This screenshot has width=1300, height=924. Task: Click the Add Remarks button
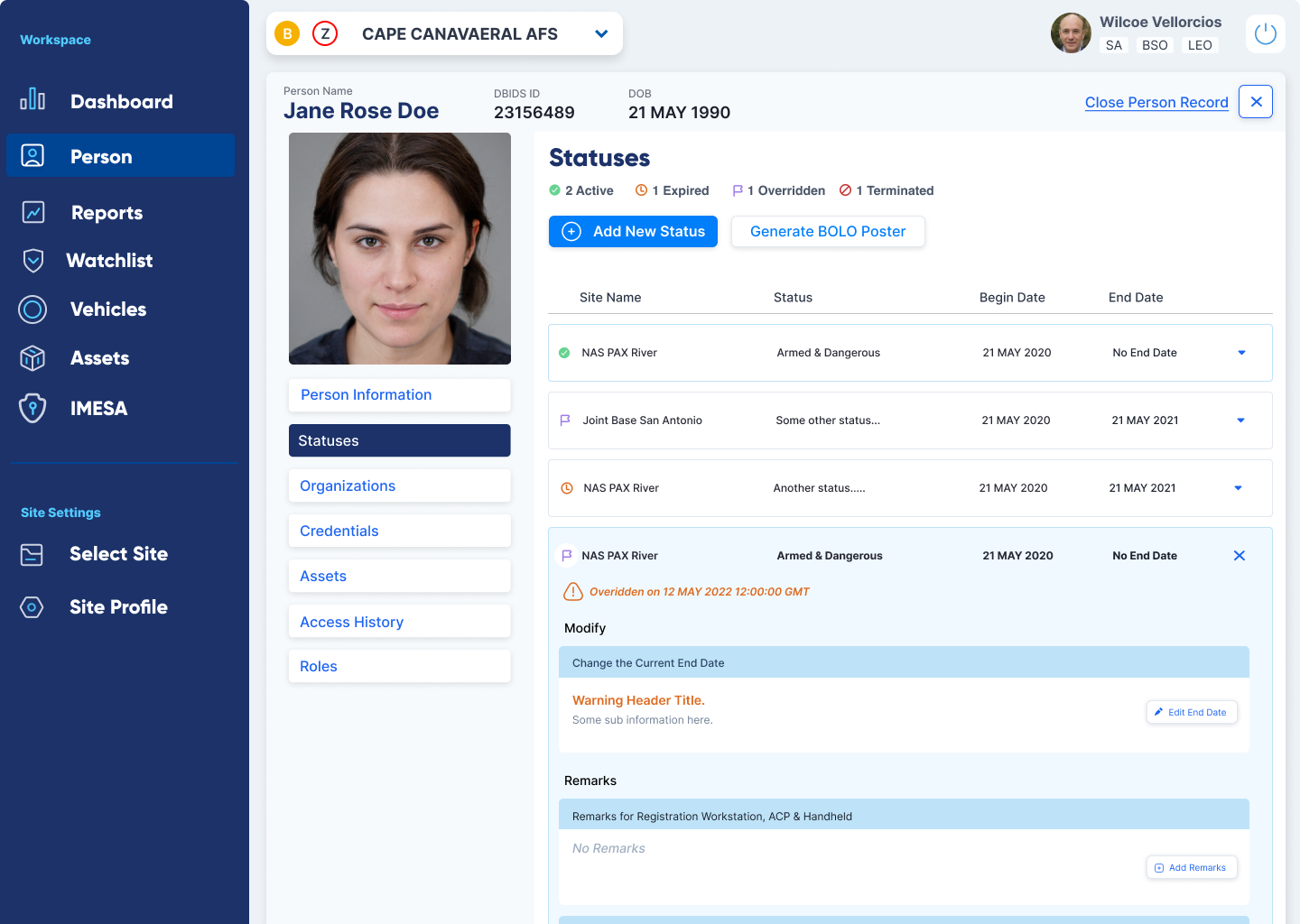point(1192,867)
